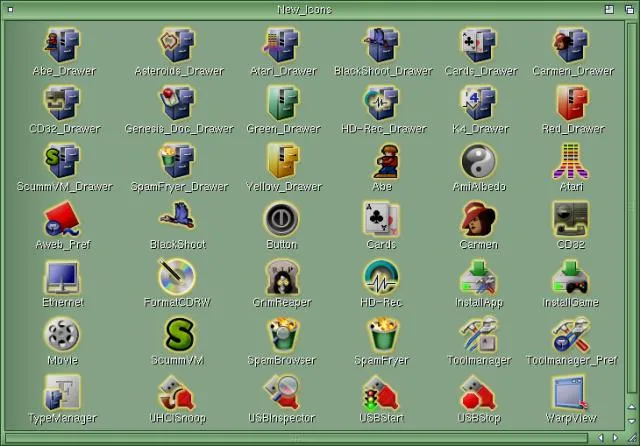Open the Button power icon
The width and height of the screenshot is (640, 446).
[282, 218]
